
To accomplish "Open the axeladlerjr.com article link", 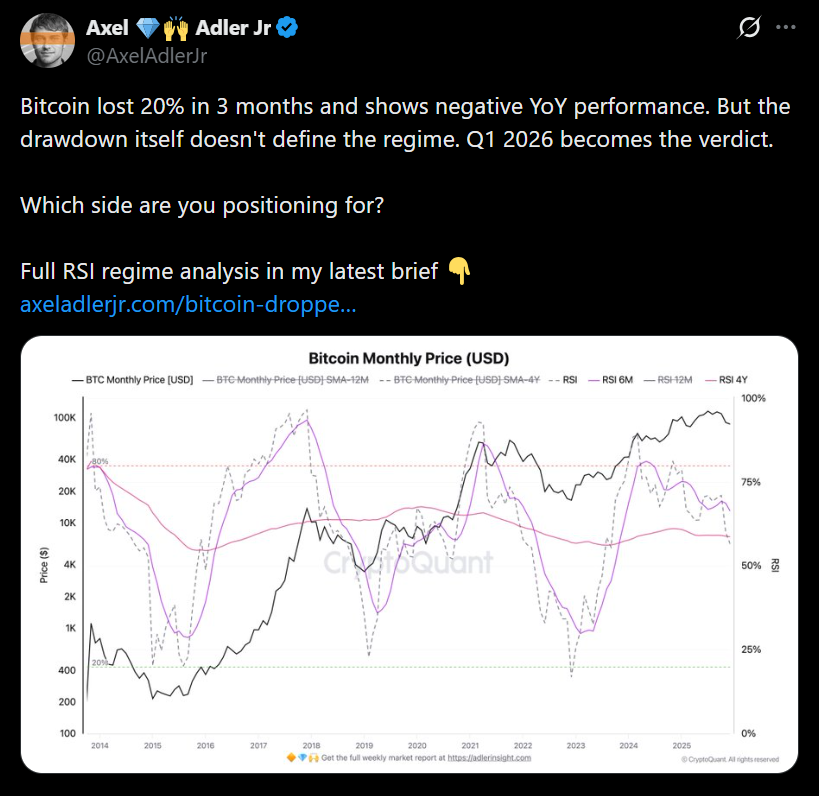I will 188,304.
